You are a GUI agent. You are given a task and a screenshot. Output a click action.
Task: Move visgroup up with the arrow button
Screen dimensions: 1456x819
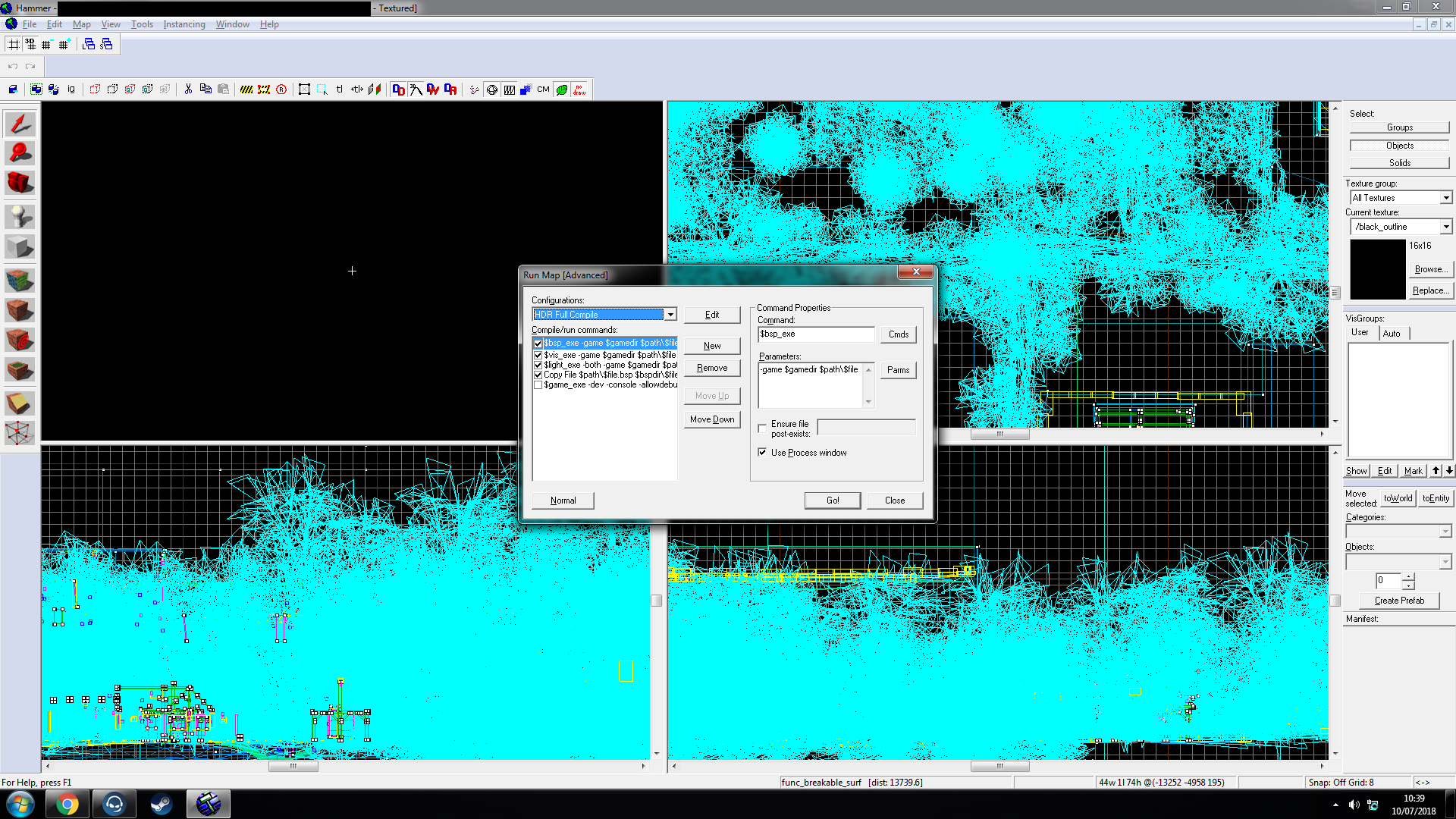(x=1436, y=471)
